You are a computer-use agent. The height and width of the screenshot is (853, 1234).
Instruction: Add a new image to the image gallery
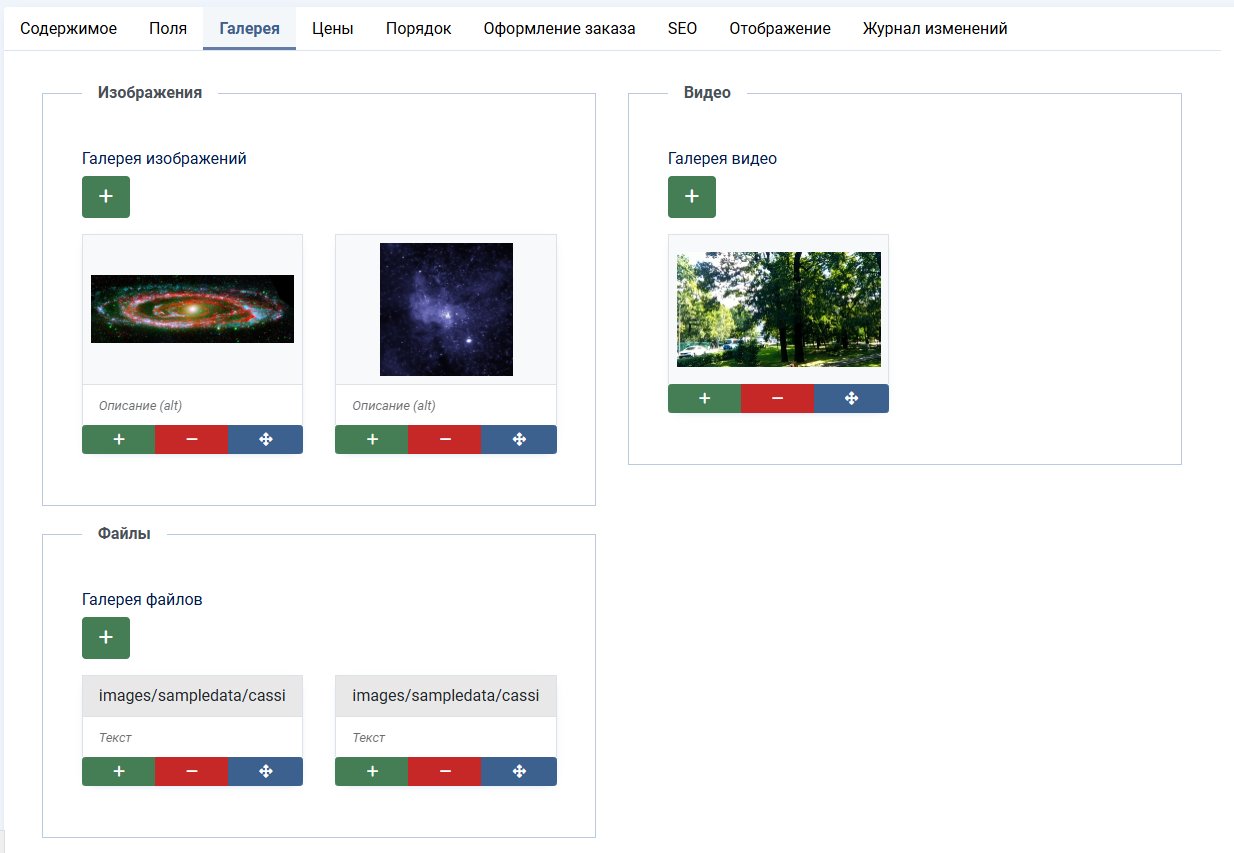coord(106,197)
